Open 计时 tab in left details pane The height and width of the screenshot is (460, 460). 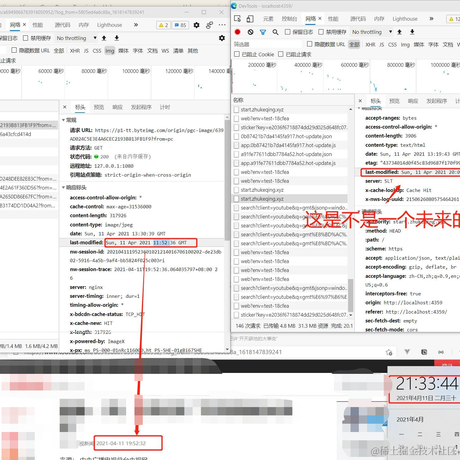pyautogui.click(x=165, y=107)
